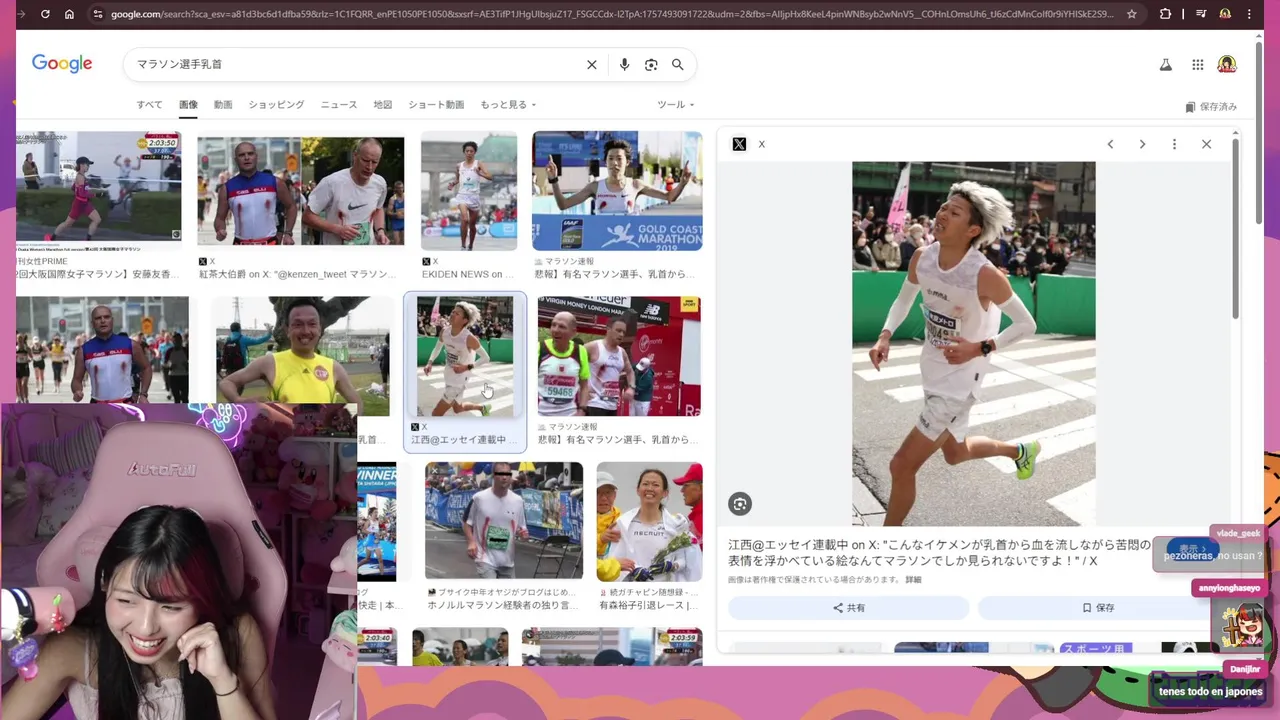Open the ショッピング tab
This screenshot has height=720, width=1280.
pos(276,105)
